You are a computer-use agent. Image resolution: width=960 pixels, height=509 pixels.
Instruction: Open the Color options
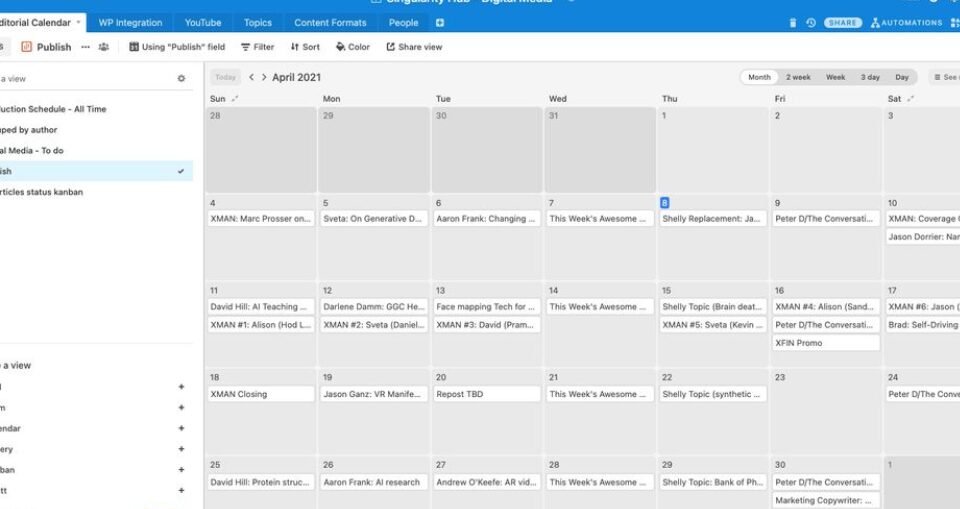click(353, 47)
